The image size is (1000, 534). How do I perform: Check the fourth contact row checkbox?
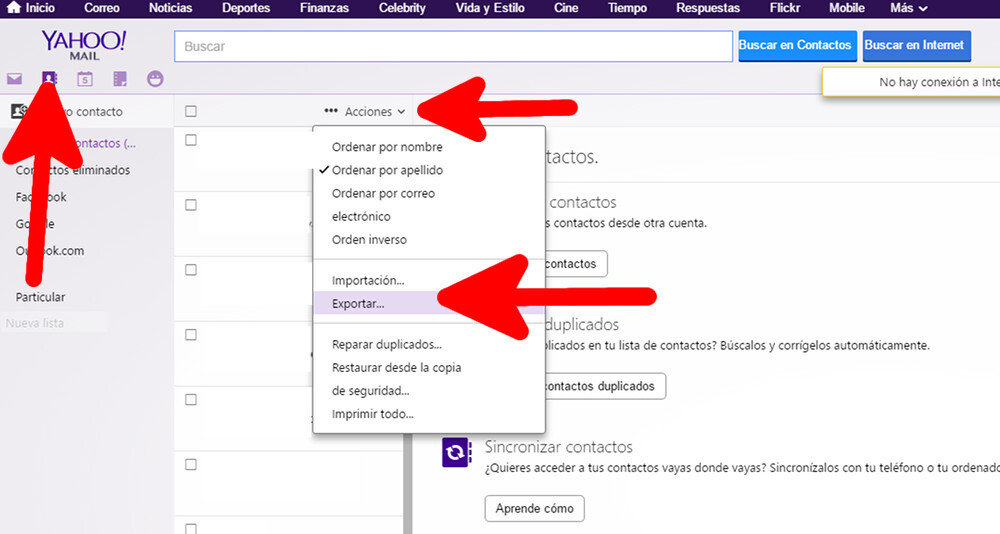pyautogui.click(x=191, y=335)
